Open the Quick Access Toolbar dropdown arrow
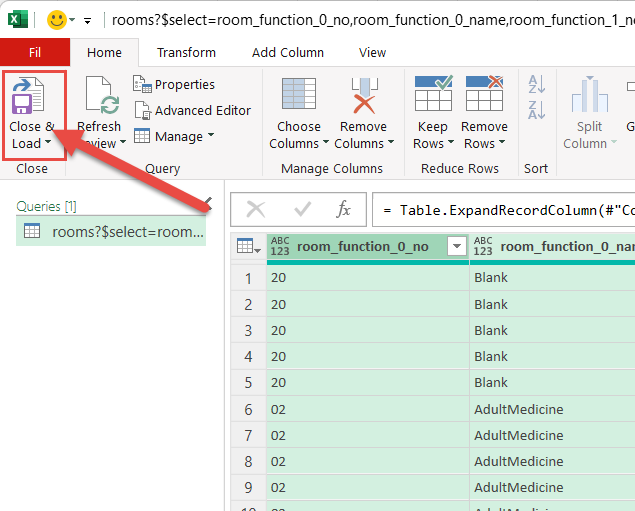635x511 pixels. tap(88, 20)
